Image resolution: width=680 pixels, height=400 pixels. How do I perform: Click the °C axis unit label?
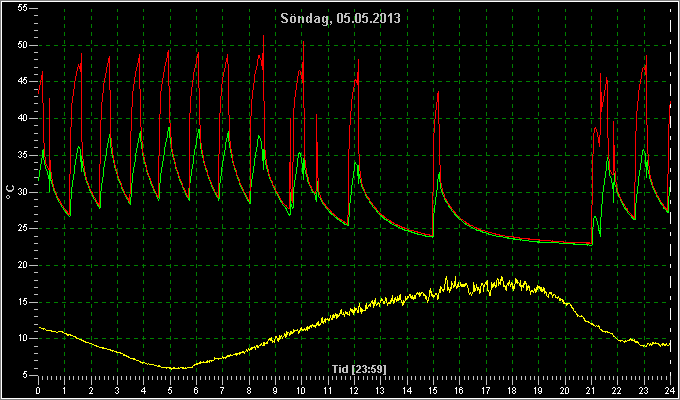point(10,192)
